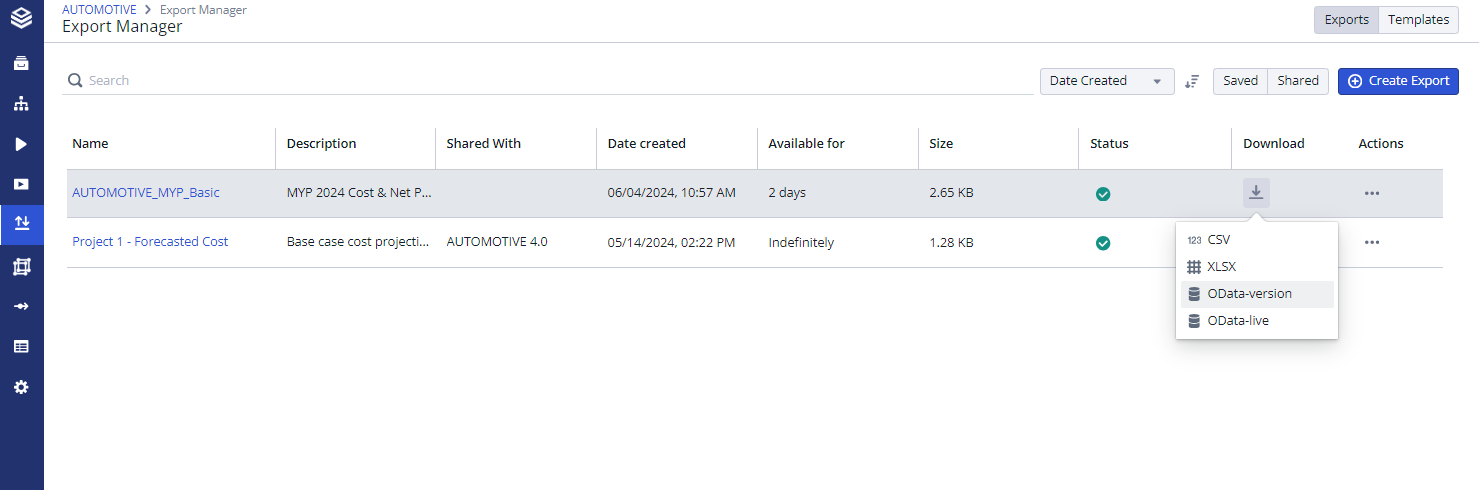Open the settings gear in sidebar

point(21,387)
